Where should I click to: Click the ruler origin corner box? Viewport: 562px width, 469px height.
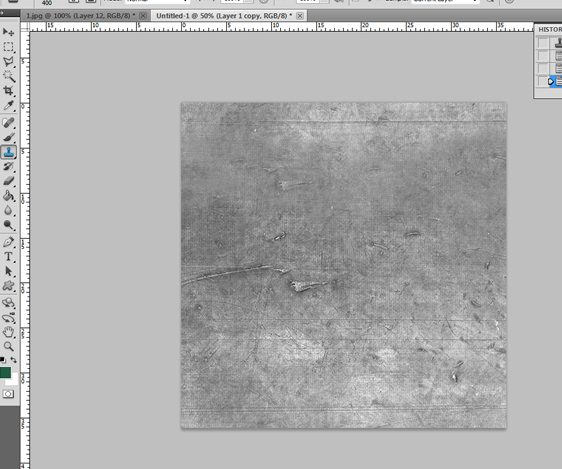click(x=25, y=27)
